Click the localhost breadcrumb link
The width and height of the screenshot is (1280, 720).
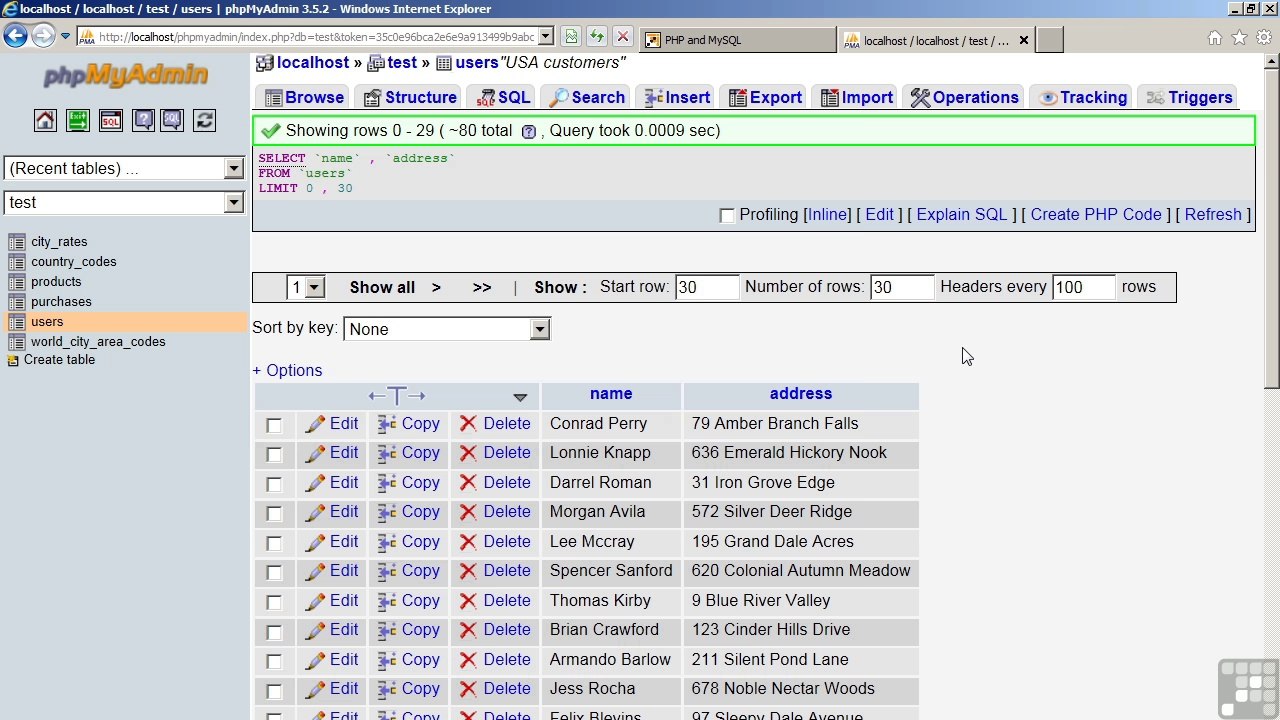[313, 62]
